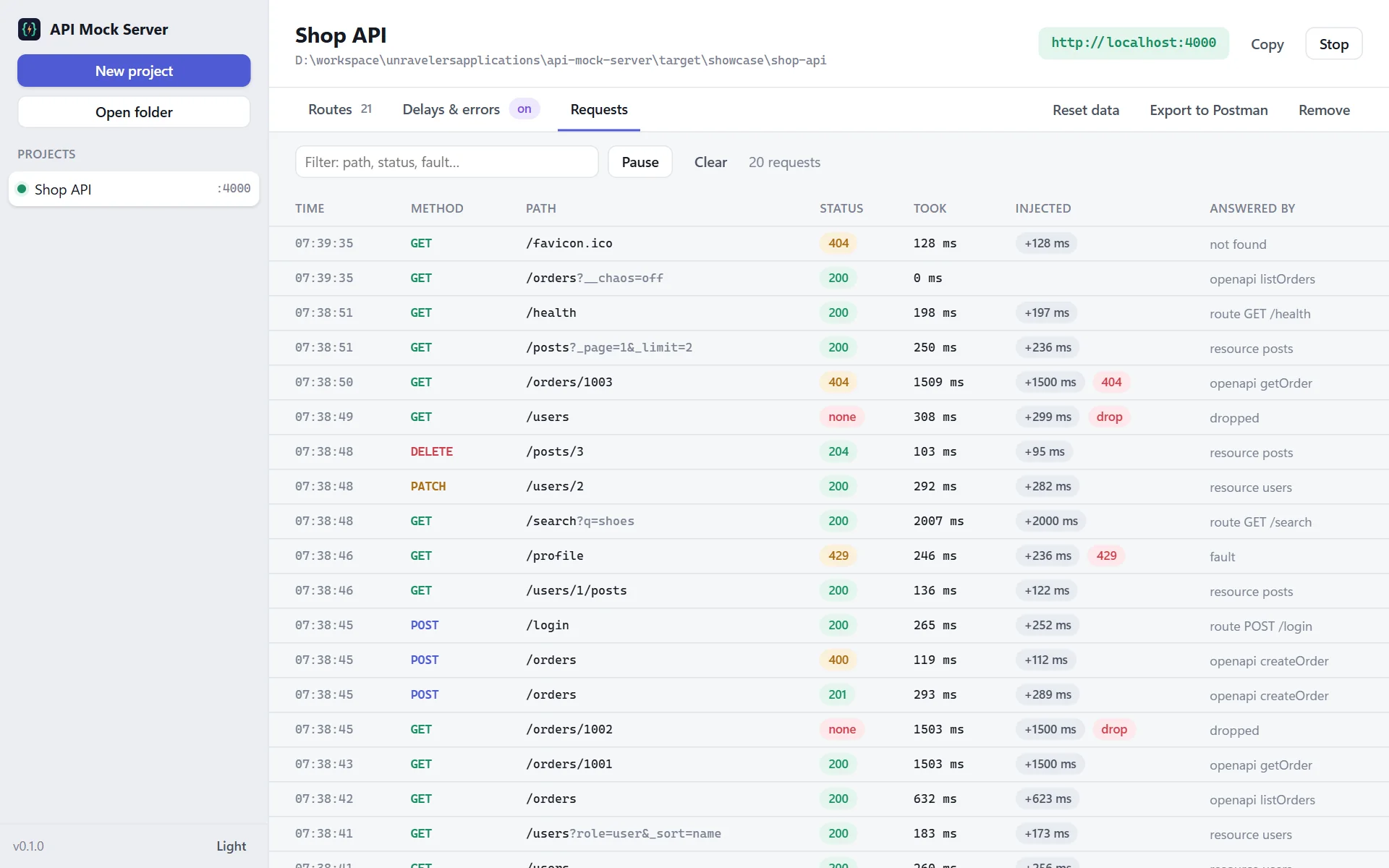Click the POST /login request

pos(828,626)
